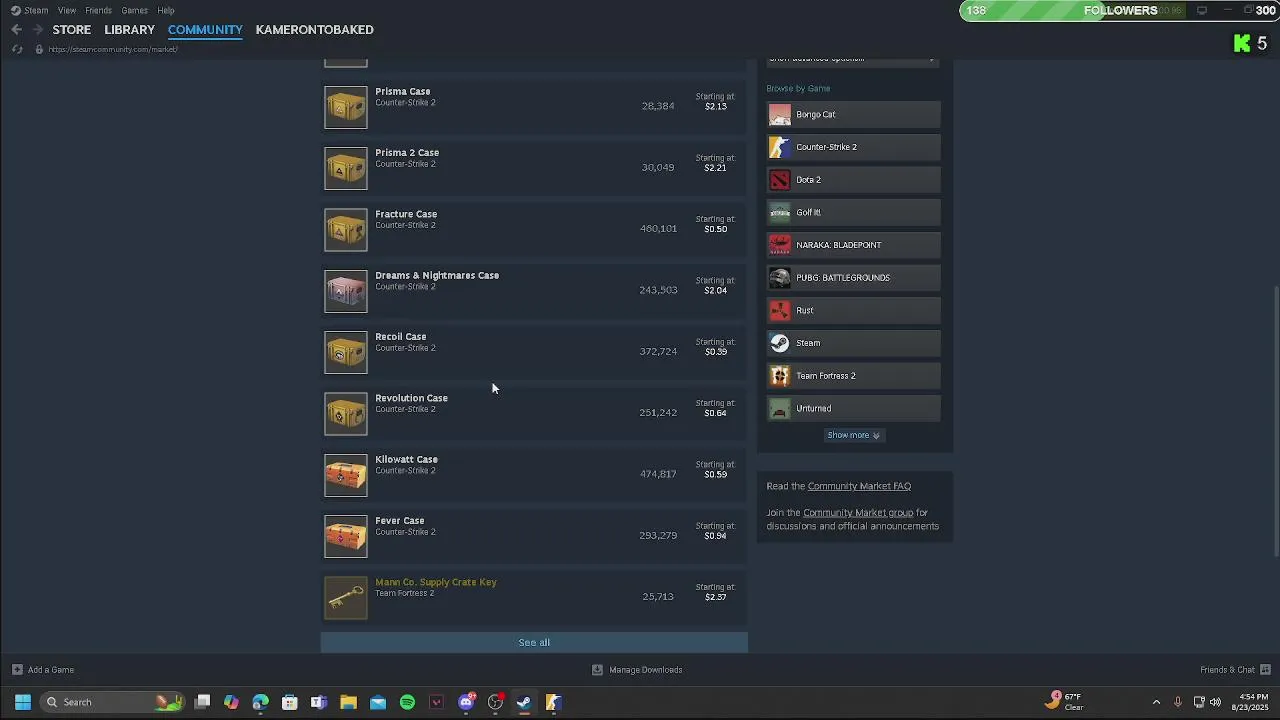
Task: Go back with the left arrow
Action: [x=16, y=30]
